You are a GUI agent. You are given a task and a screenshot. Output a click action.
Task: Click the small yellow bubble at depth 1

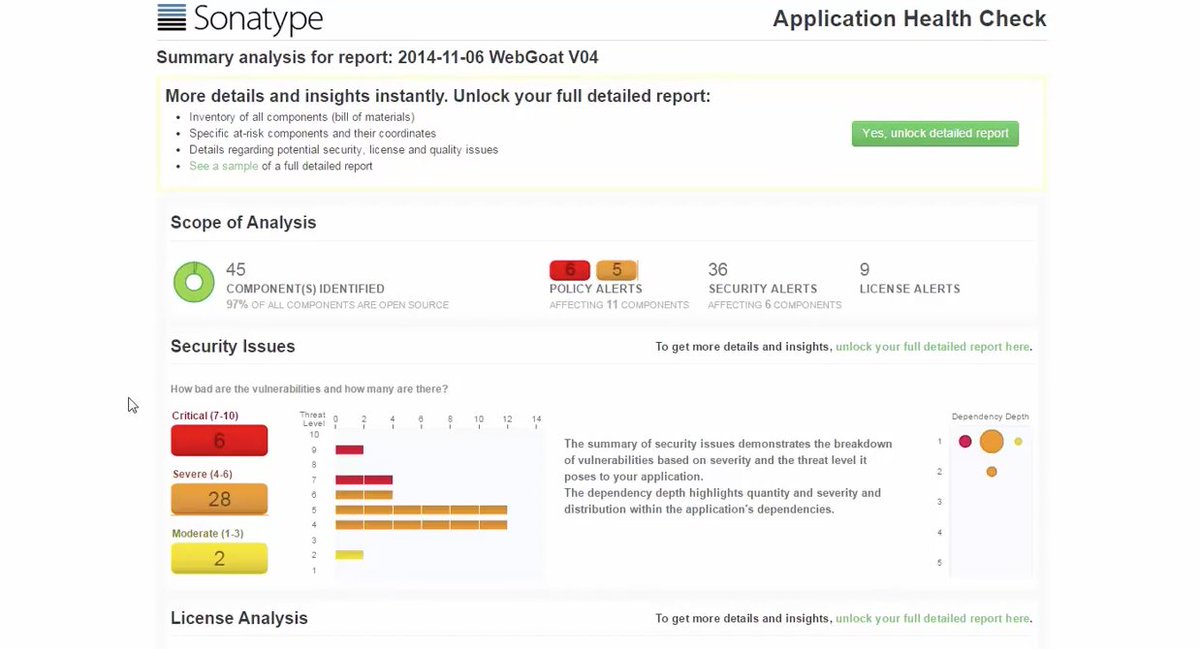pyautogui.click(x=1018, y=441)
